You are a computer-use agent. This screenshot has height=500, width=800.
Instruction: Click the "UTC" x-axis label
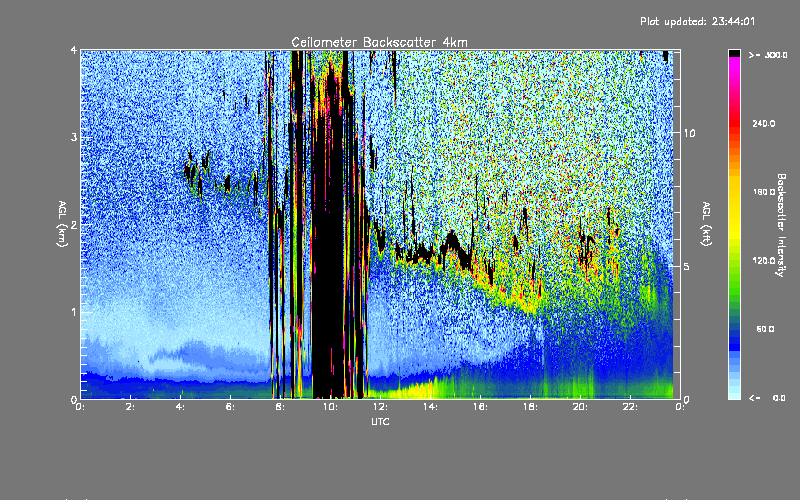click(380, 421)
